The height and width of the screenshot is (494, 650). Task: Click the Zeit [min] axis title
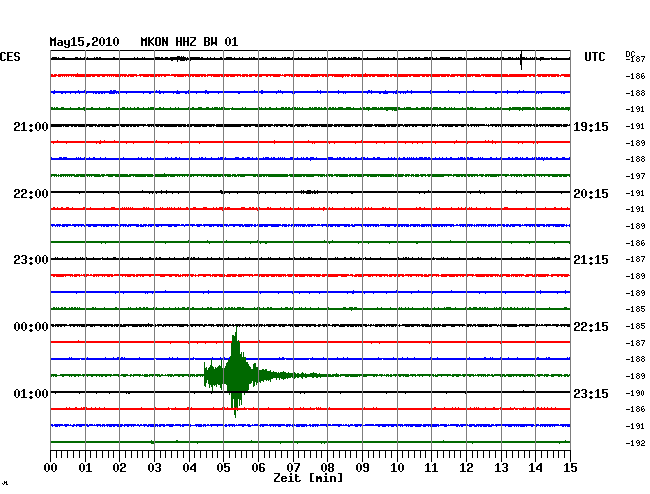pyautogui.click(x=308, y=478)
